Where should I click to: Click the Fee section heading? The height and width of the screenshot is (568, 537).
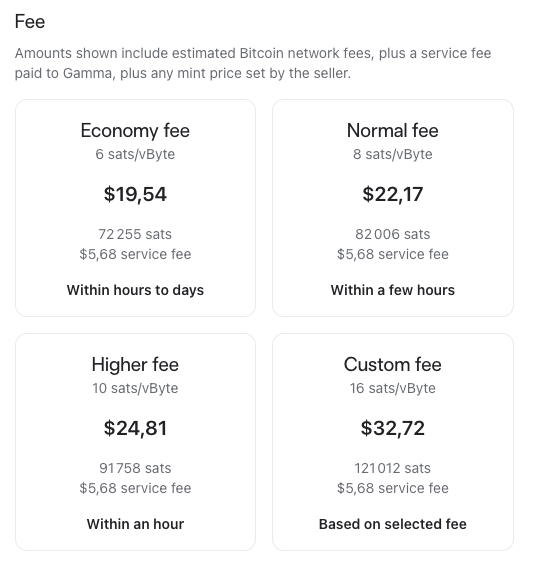click(x=30, y=22)
